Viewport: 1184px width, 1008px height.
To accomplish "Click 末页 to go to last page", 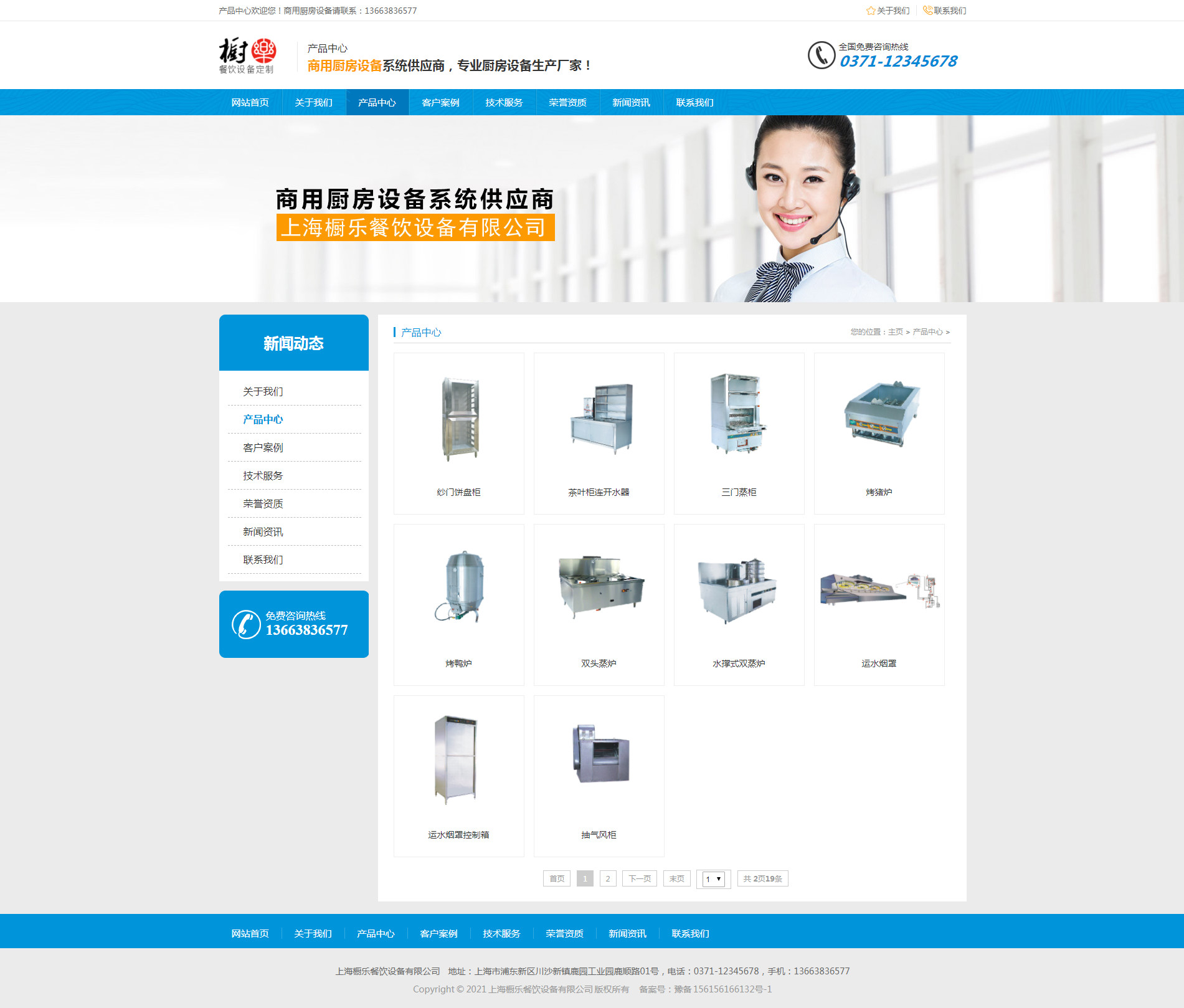I will click(x=676, y=879).
